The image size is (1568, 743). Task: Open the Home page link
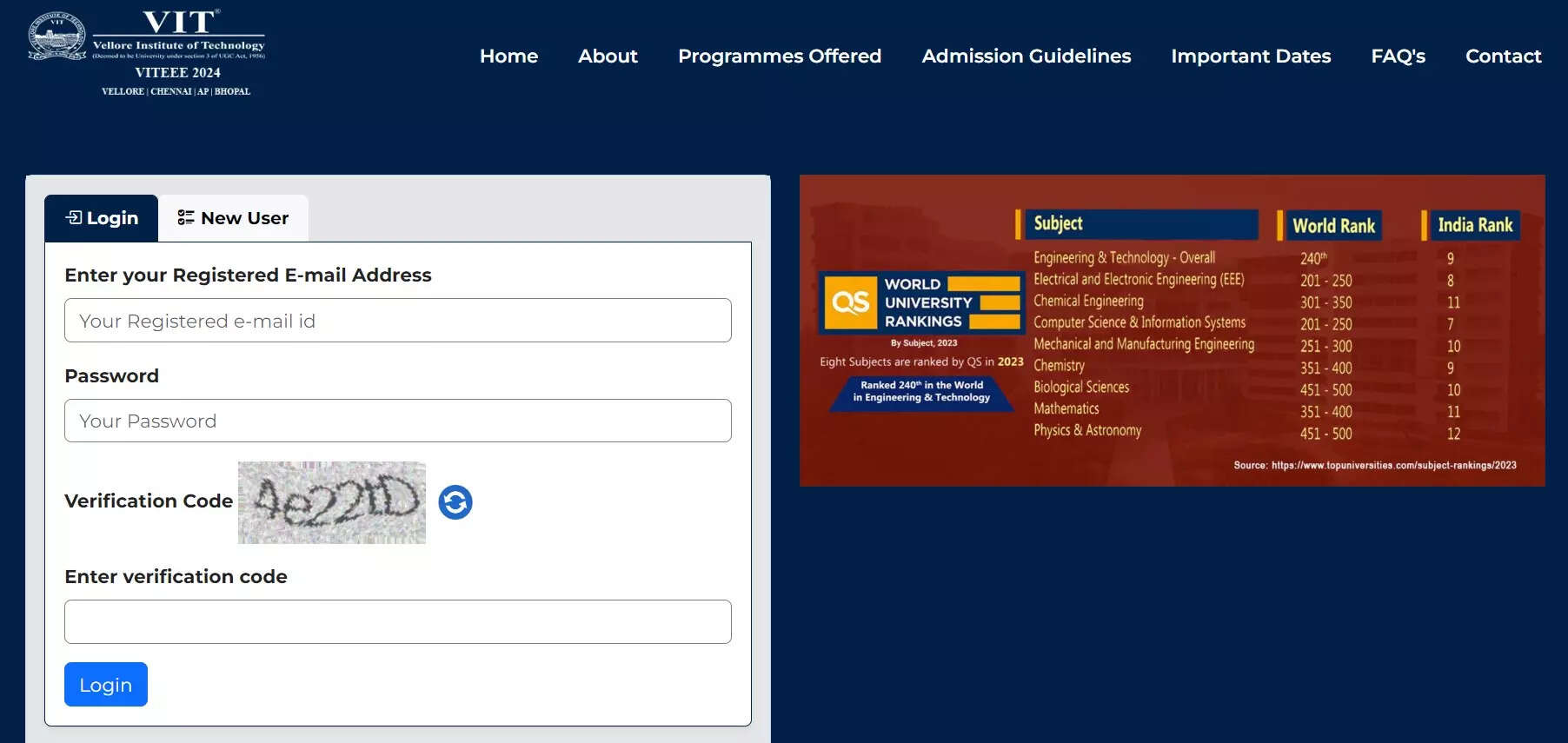[508, 56]
